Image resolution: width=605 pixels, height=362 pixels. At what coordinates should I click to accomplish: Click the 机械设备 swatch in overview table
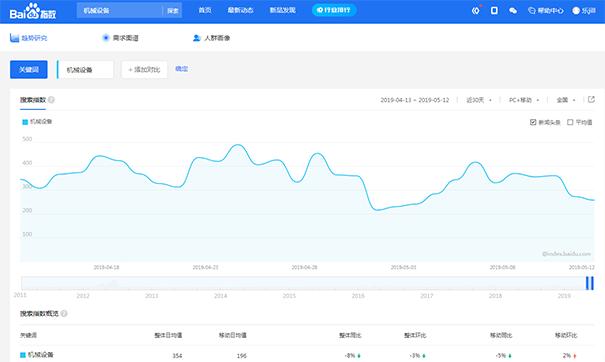pos(23,355)
